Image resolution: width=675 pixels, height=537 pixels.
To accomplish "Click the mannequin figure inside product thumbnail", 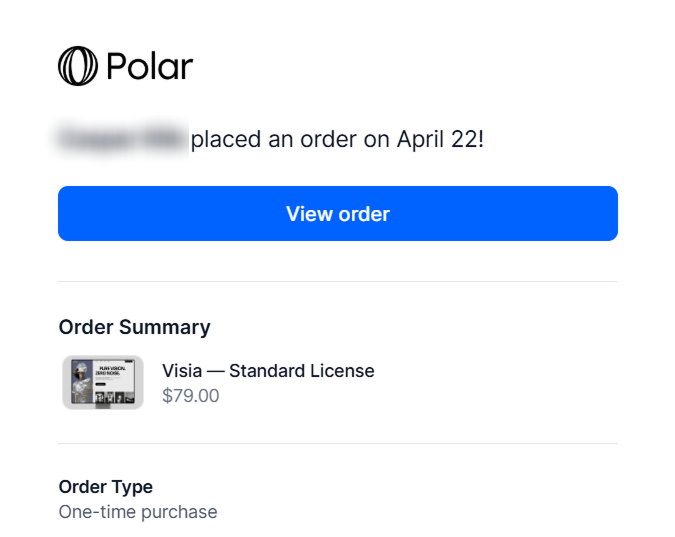I will 82,382.
